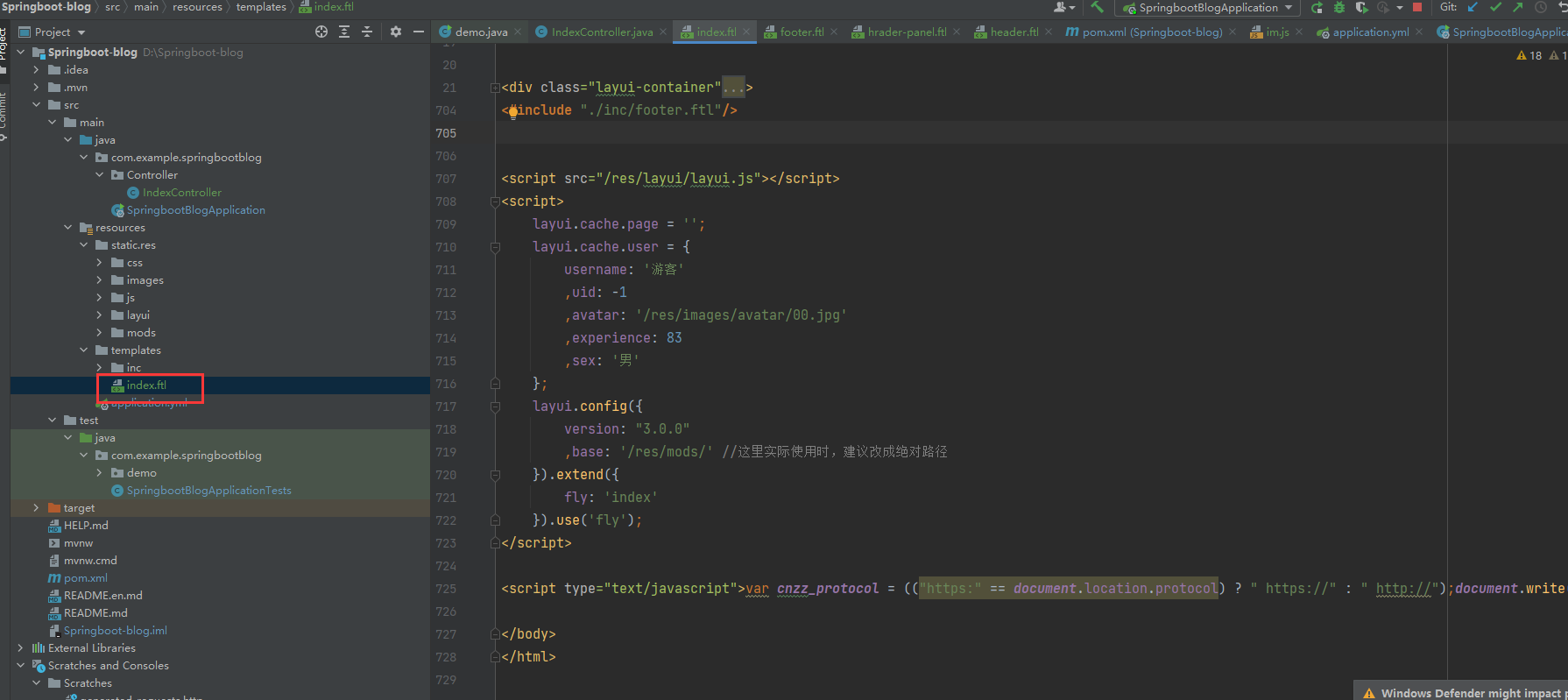Viewport: 1568px width, 700px height.
Task: Click the Git Commit checkmark icon
Action: click(1495, 7)
